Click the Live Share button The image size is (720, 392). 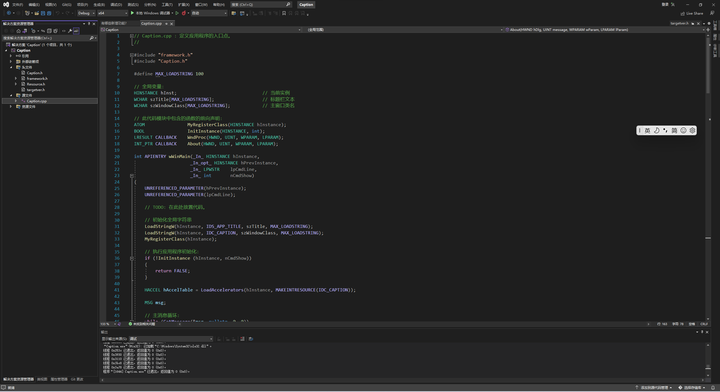click(692, 13)
